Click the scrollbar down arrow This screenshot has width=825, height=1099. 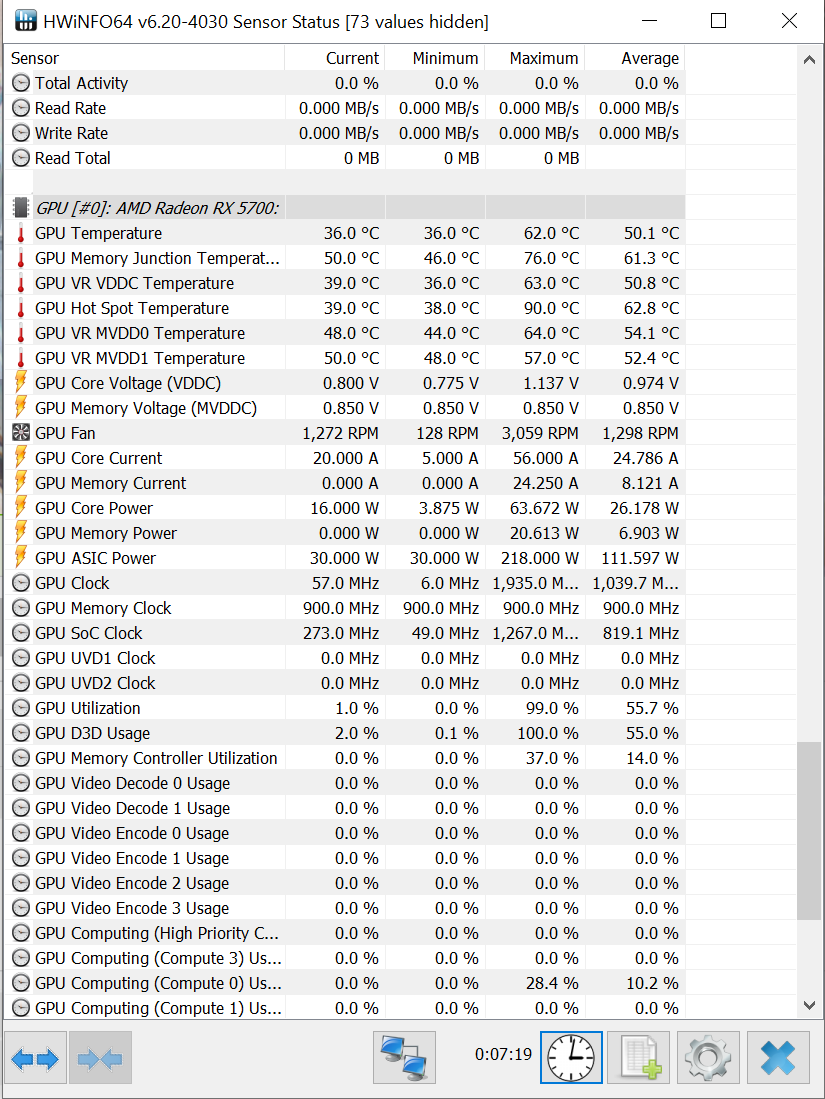click(809, 1005)
